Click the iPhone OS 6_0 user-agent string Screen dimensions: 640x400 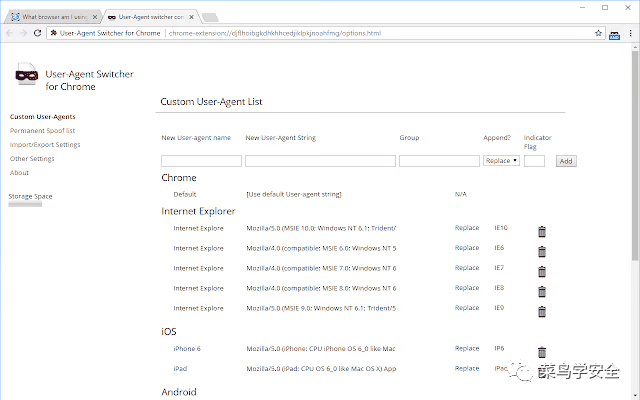321,349
